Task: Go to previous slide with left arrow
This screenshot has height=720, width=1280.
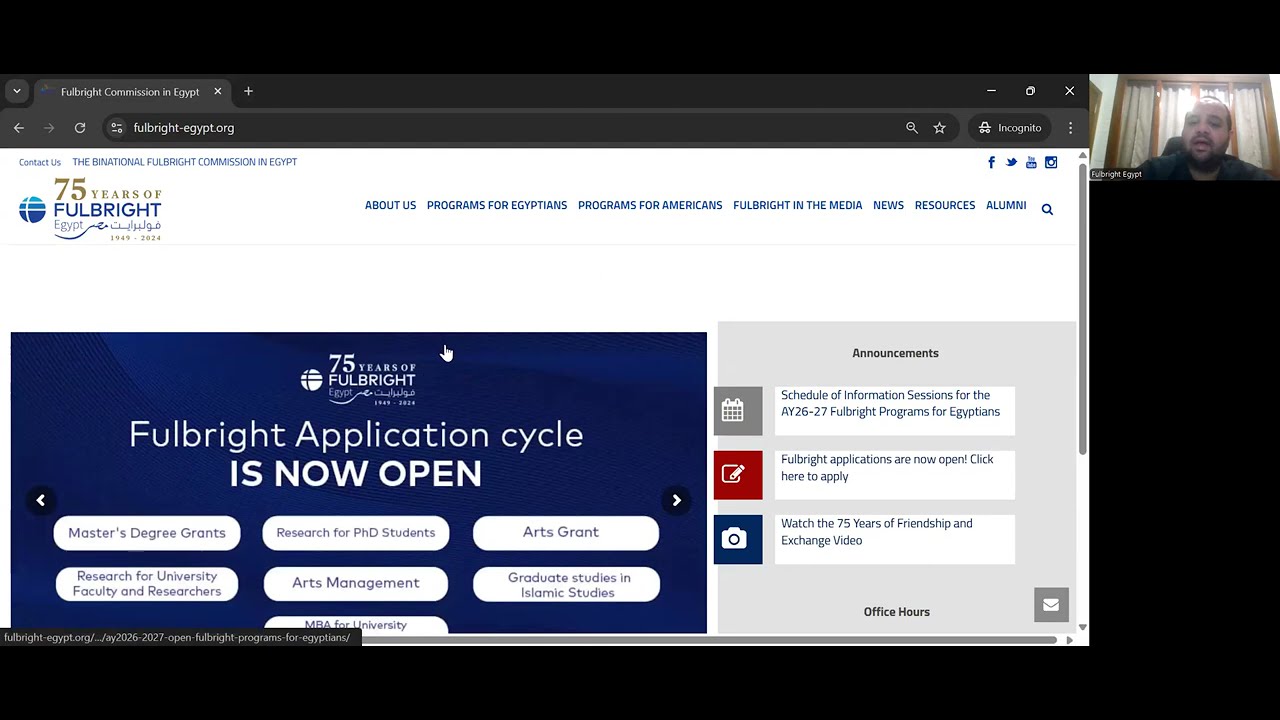Action: pyautogui.click(x=40, y=500)
